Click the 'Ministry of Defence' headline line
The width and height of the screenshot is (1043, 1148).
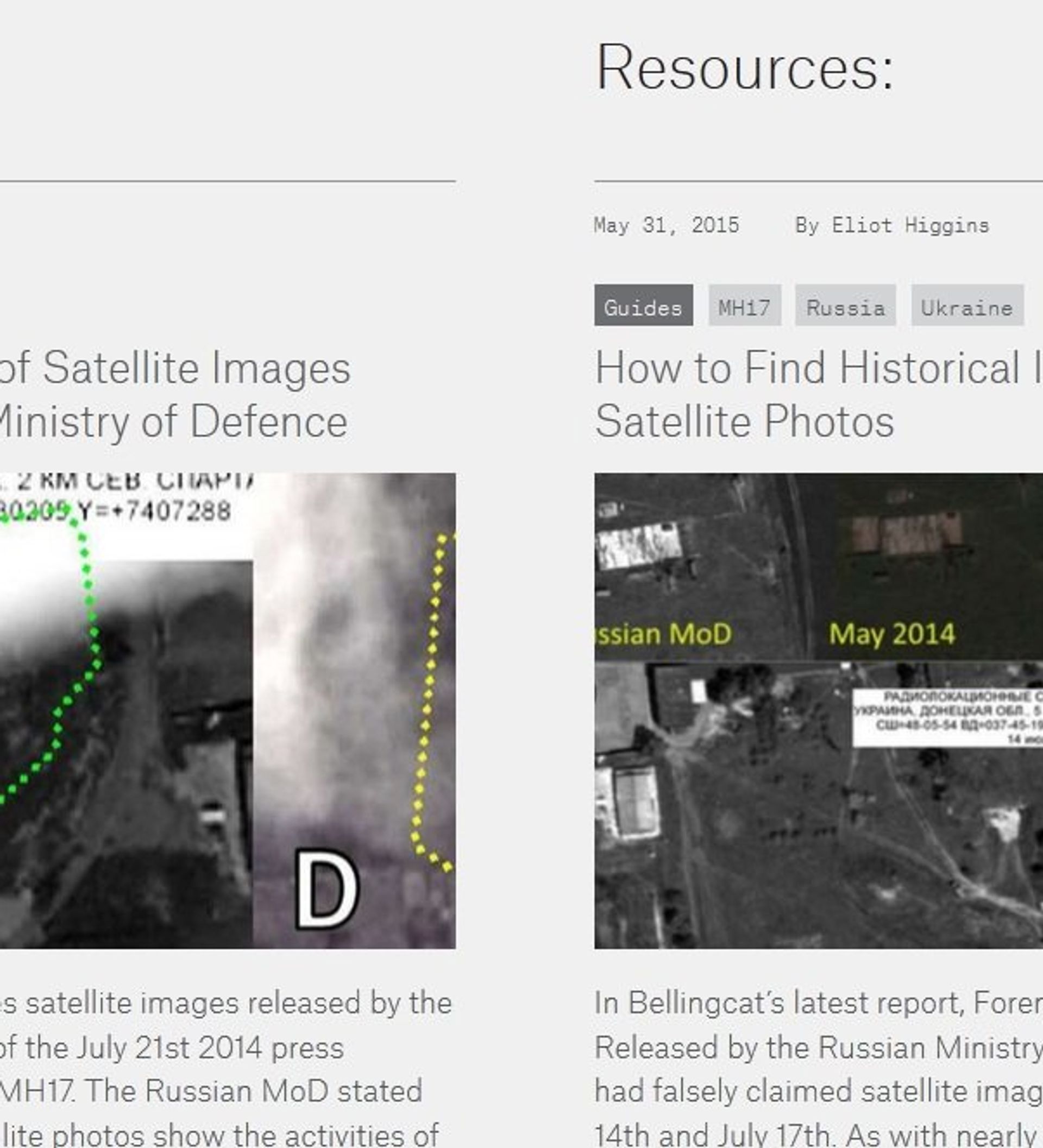pyautogui.click(x=174, y=422)
